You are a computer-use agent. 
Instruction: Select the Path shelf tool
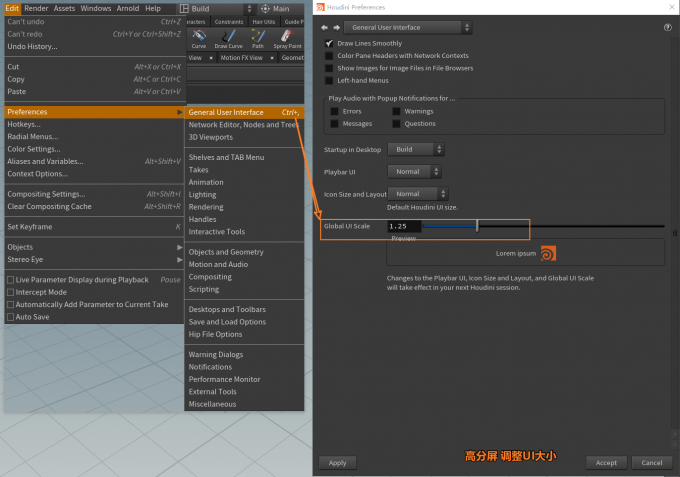(258, 38)
